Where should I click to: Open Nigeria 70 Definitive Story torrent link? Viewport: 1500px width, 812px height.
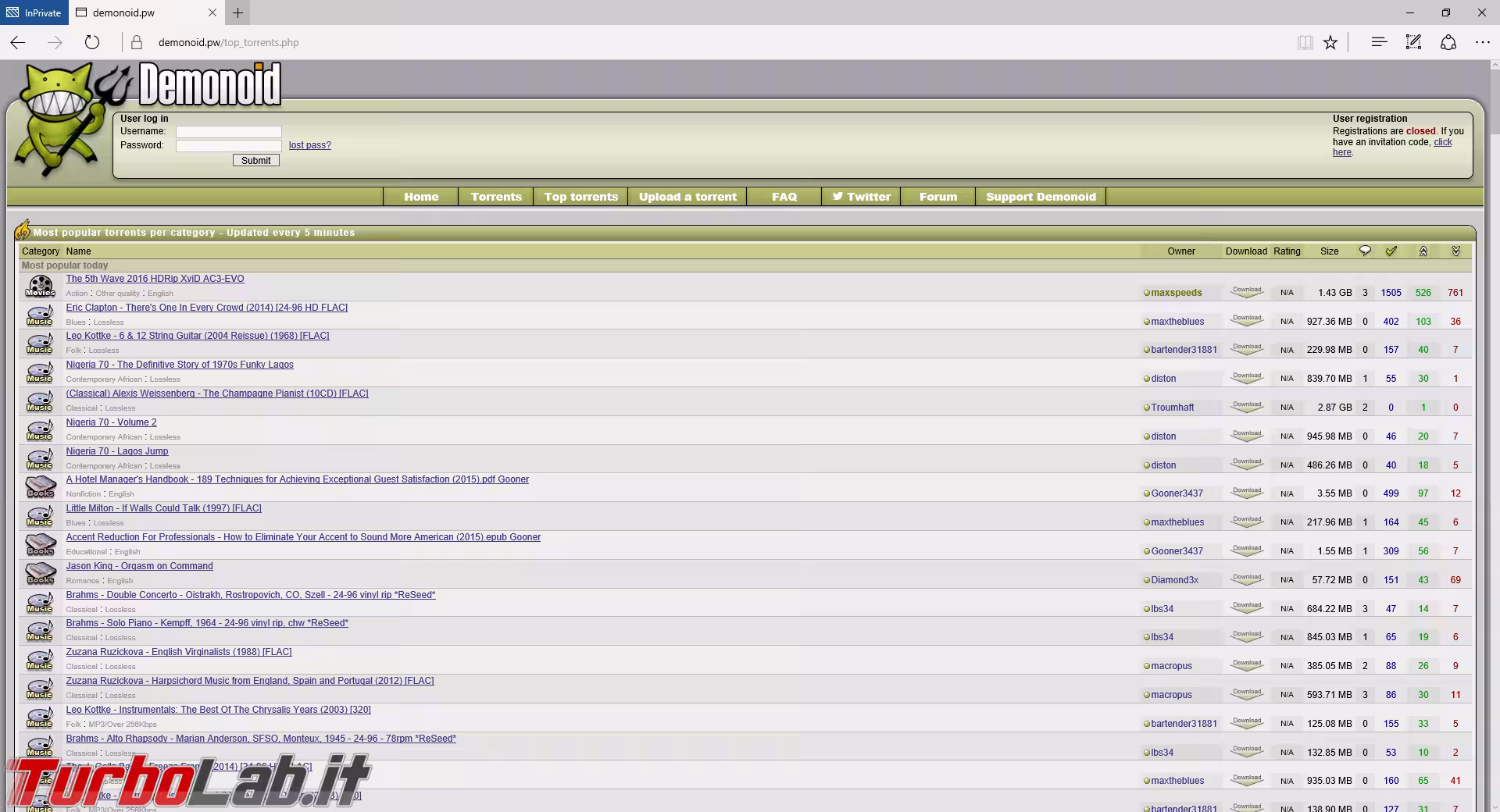(180, 365)
